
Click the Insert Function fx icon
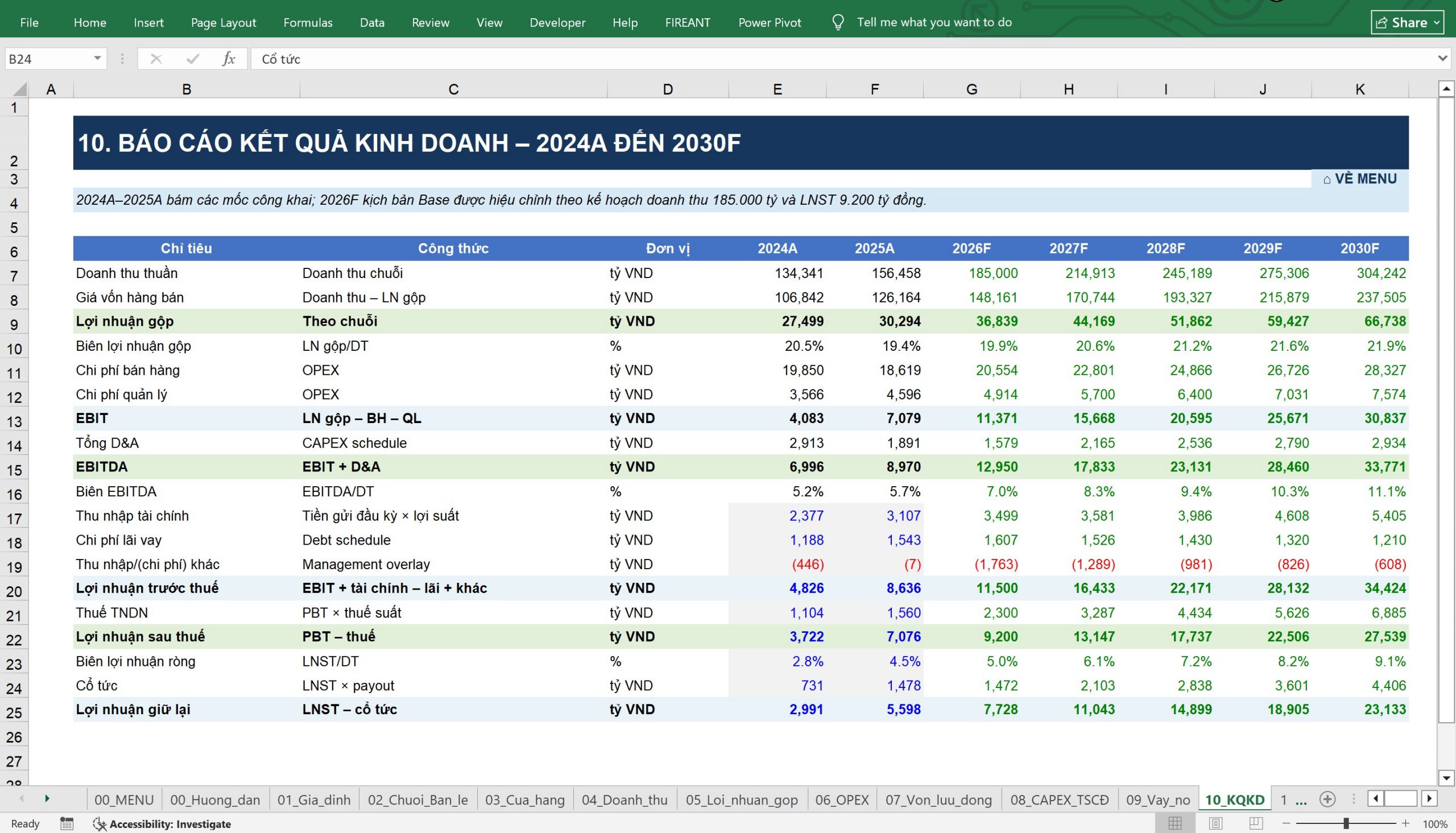[228, 59]
